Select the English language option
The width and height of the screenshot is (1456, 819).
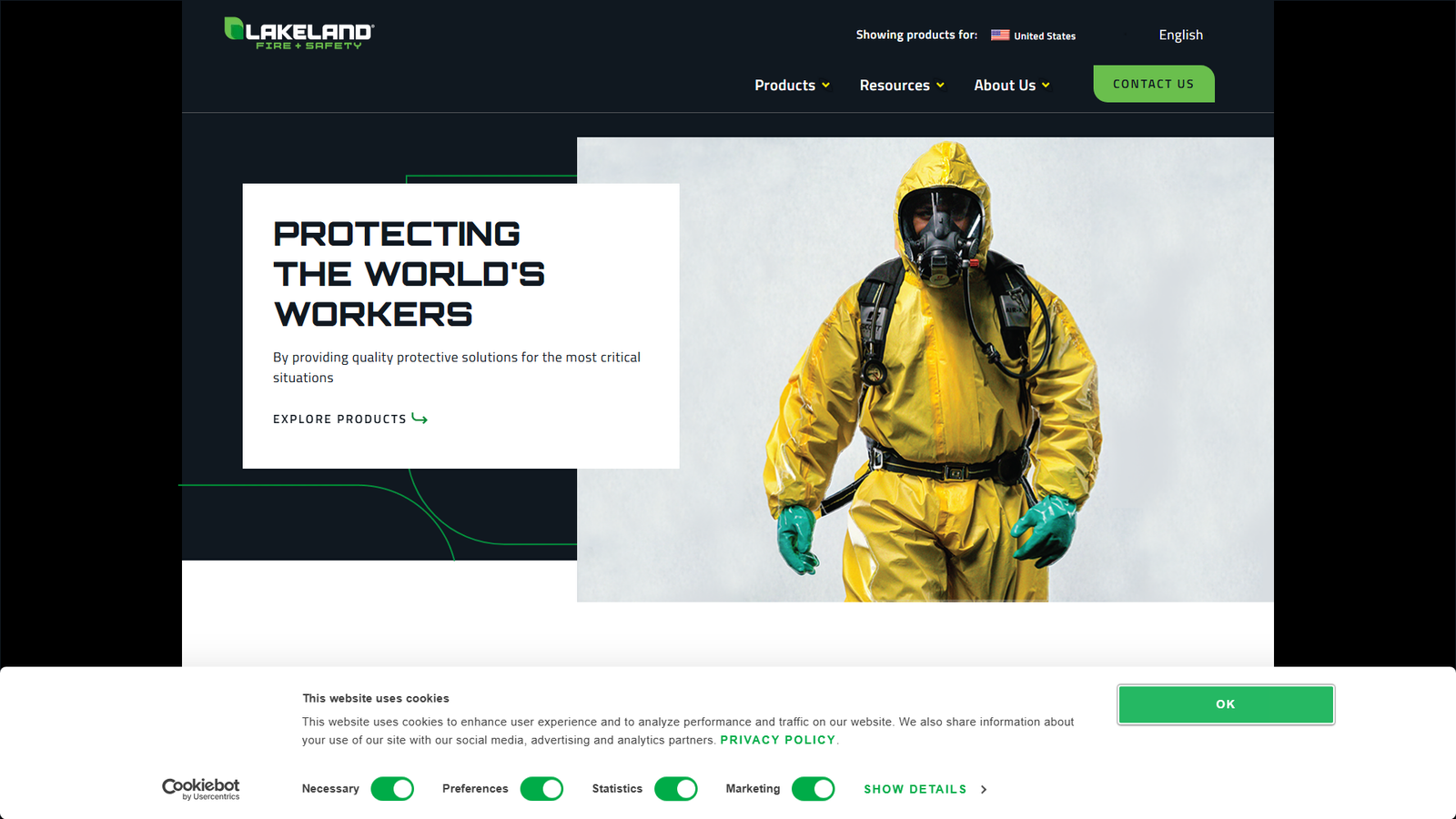1179,35
